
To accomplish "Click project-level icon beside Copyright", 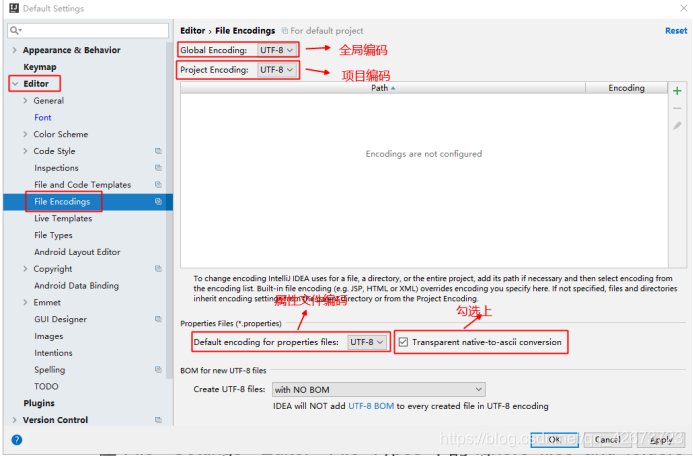I will pos(158,269).
